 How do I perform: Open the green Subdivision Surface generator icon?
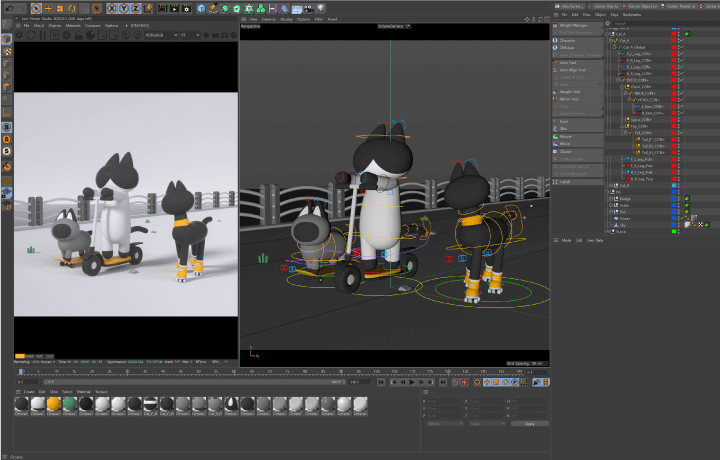(225, 8)
